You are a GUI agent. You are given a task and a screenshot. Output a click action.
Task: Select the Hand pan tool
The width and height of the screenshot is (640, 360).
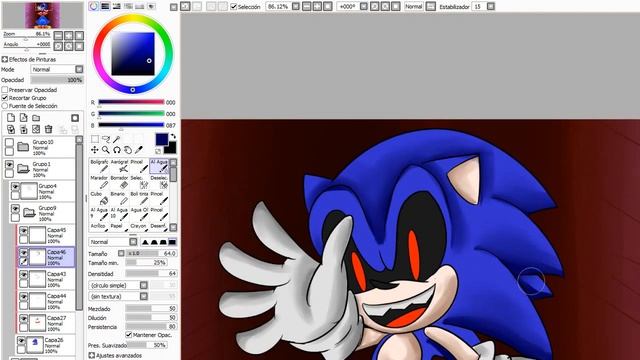[x=128, y=150]
